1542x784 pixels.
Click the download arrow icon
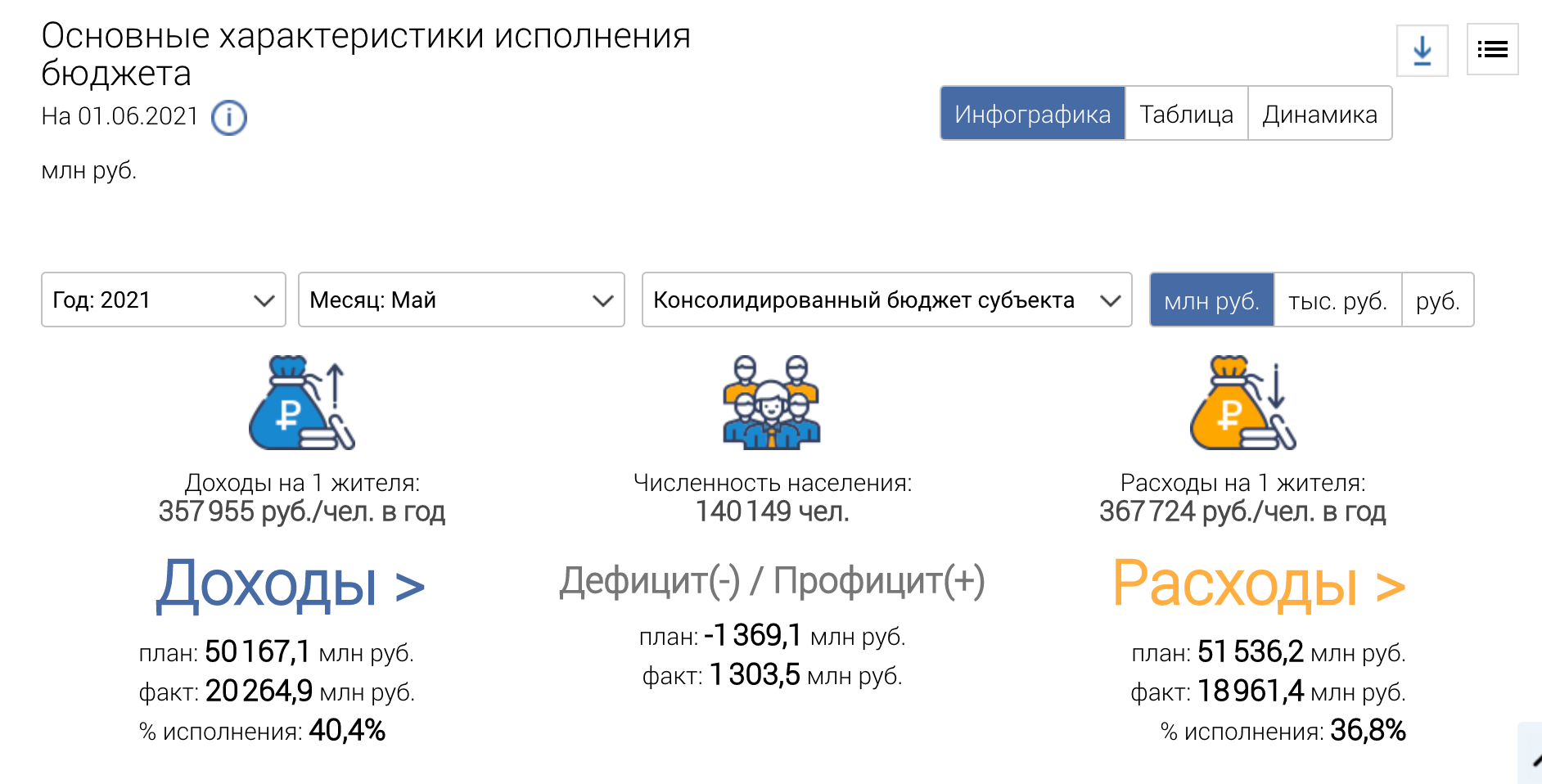click(x=1422, y=51)
